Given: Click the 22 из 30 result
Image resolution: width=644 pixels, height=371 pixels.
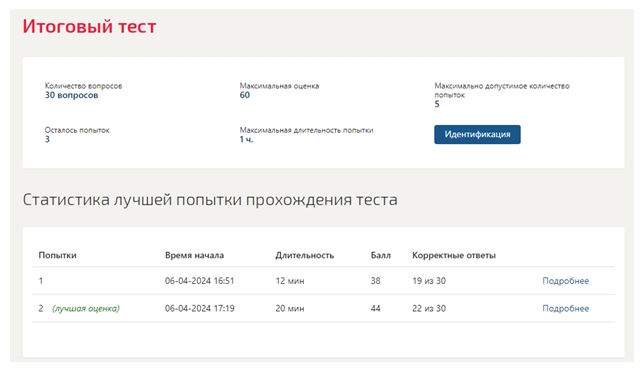Looking at the screenshot, I should click(429, 309).
